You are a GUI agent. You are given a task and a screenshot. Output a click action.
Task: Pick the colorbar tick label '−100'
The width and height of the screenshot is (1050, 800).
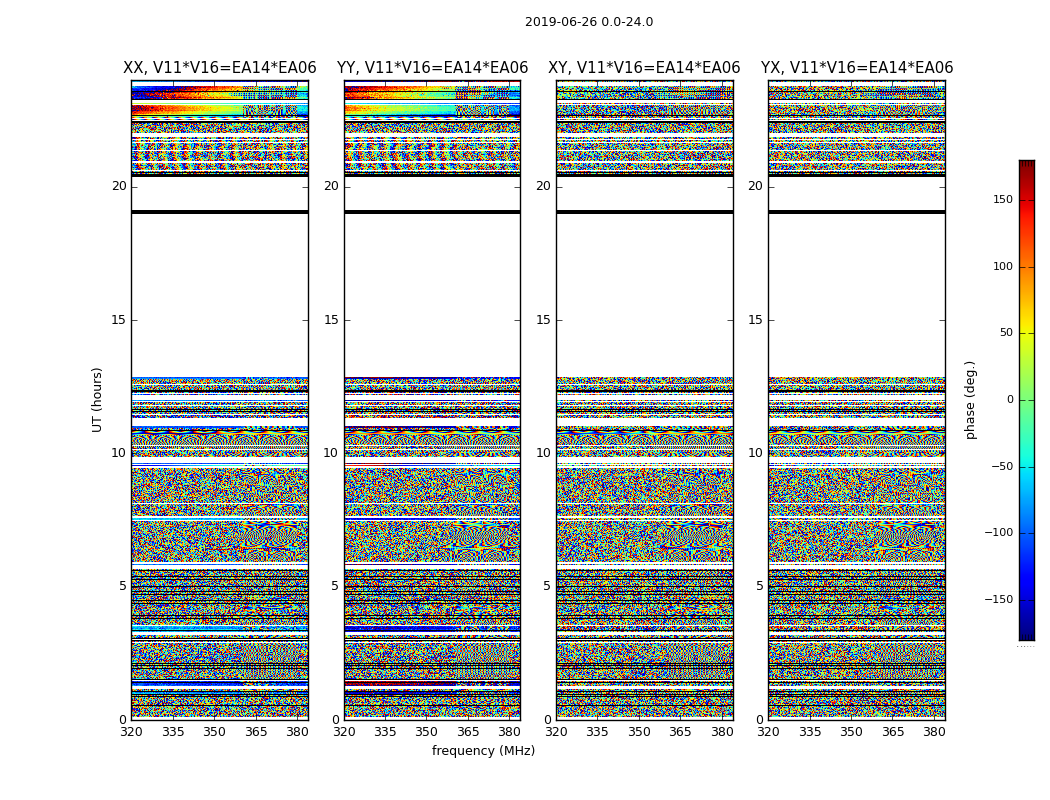pos(998,533)
